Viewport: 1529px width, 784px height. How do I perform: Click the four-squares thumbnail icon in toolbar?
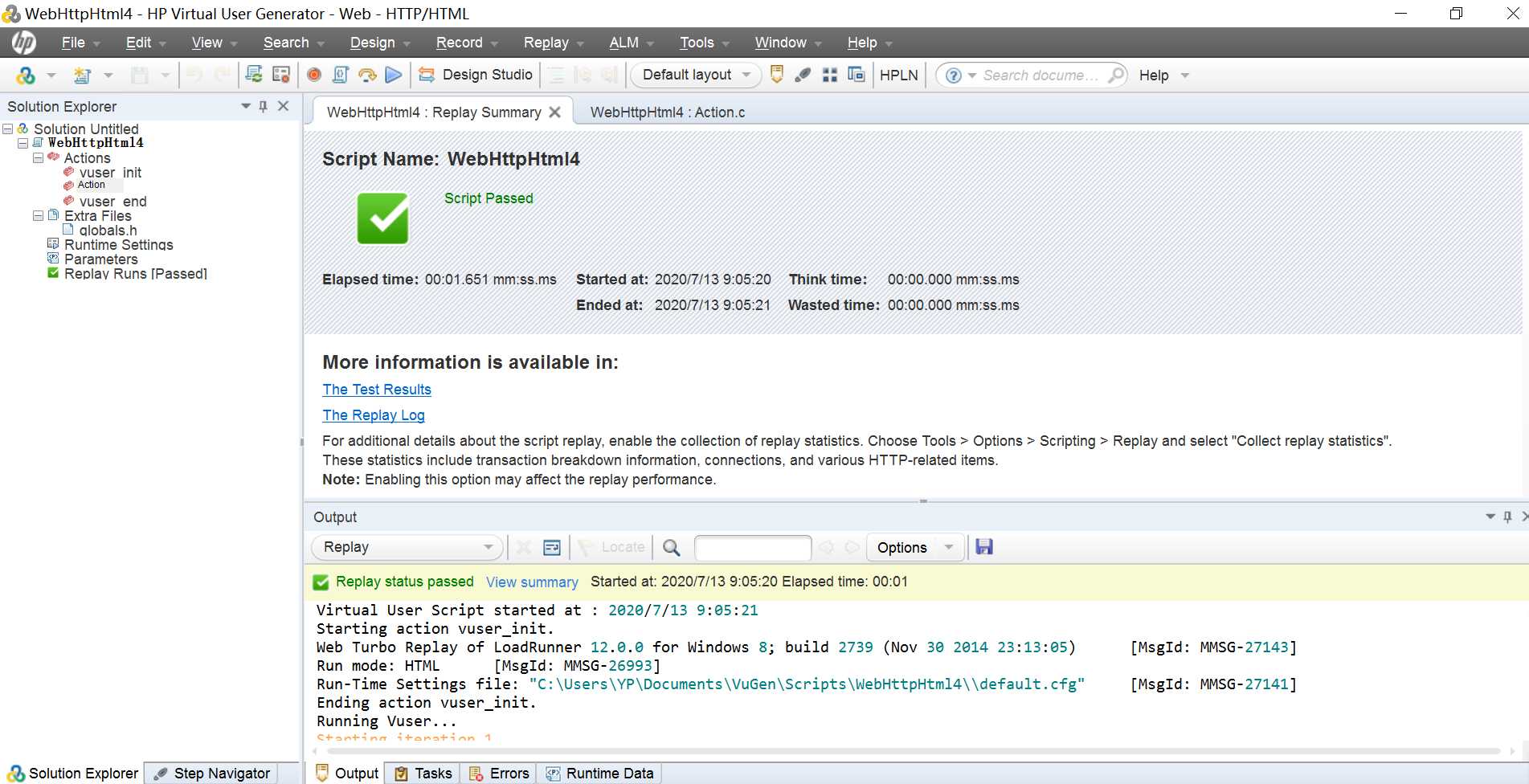(830, 75)
